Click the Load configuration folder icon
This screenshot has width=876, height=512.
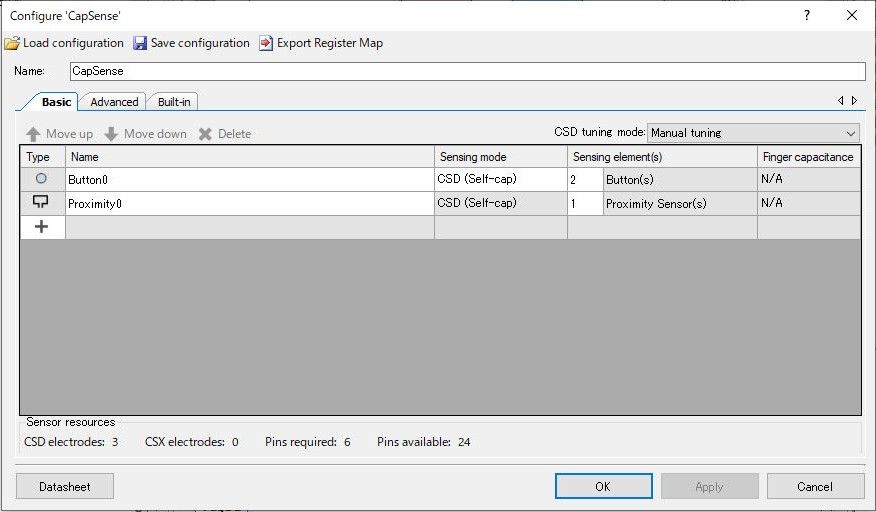[x=12, y=43]
